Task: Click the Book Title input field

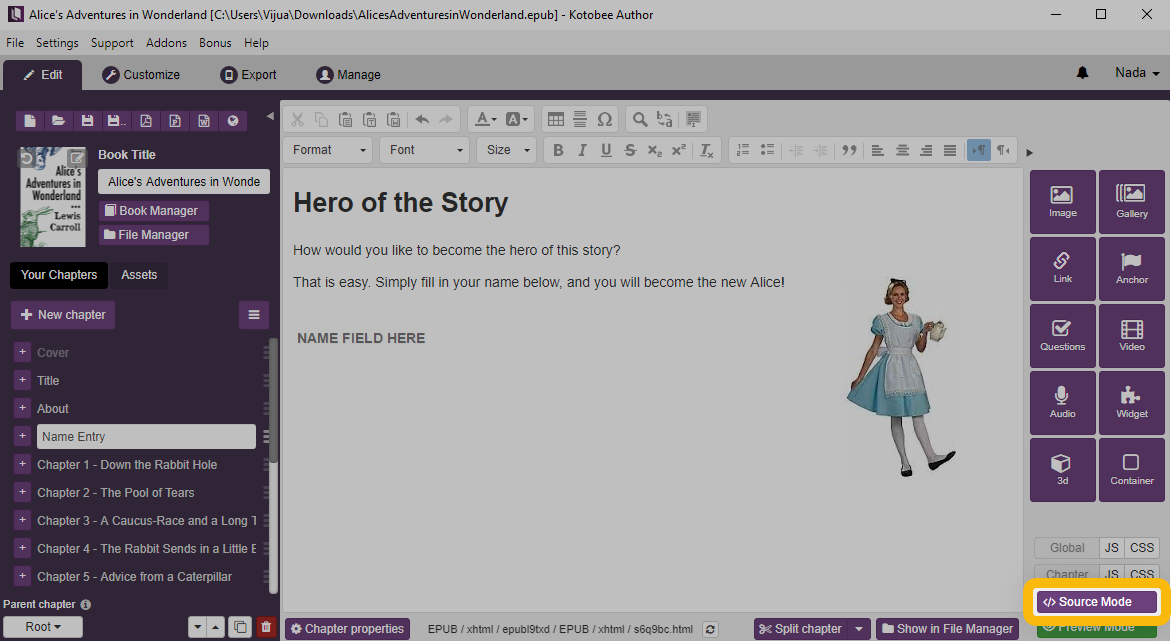Action: [x=184, y=182]
